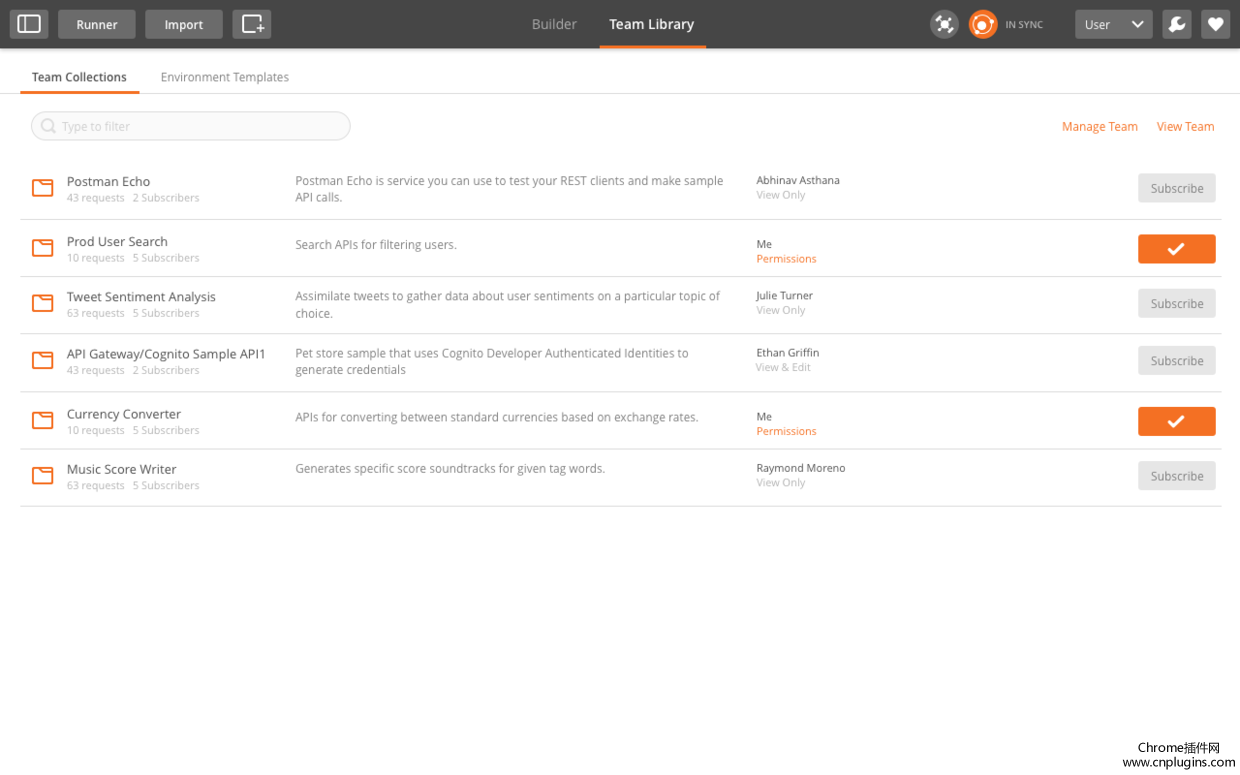Select the Currency Converter name
Screen dimensions: 1240x775
pos(124,413)
